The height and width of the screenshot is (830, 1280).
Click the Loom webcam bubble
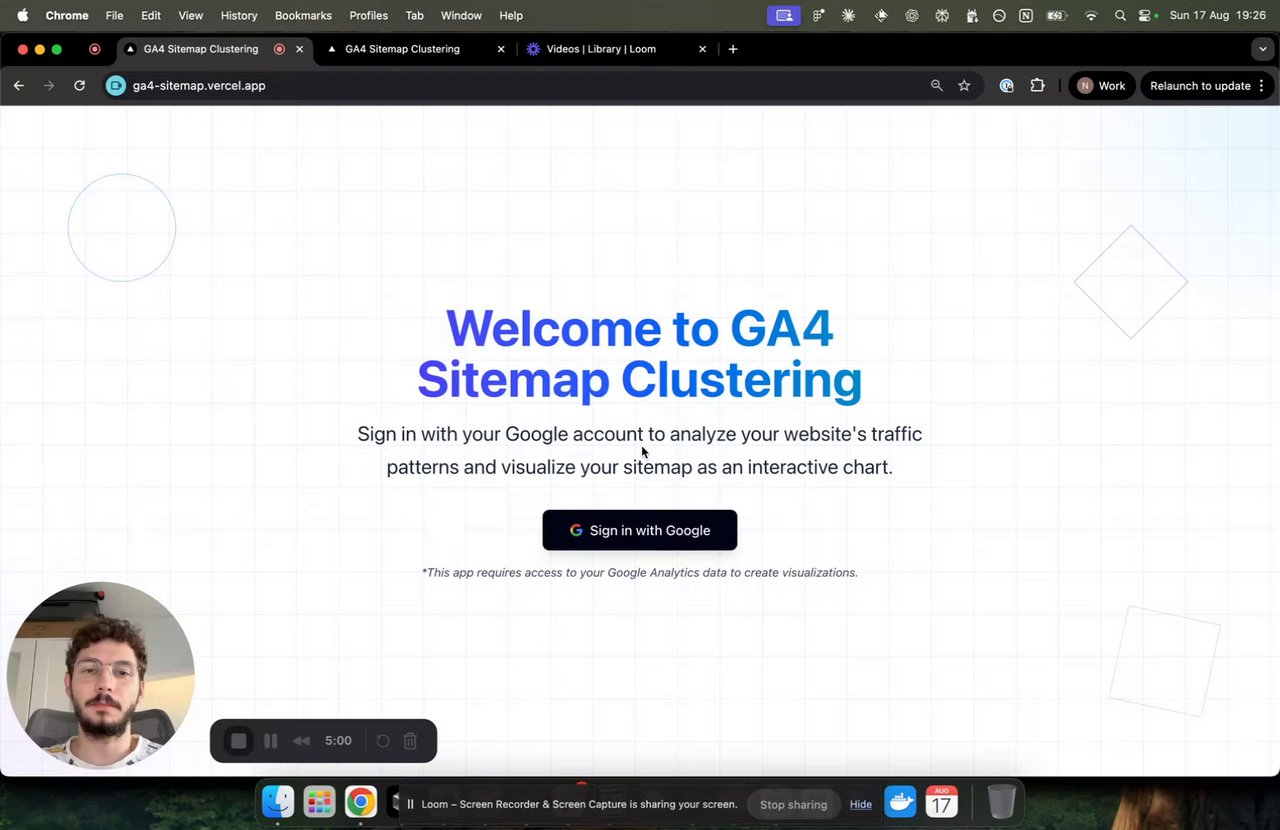click(101, 675)
